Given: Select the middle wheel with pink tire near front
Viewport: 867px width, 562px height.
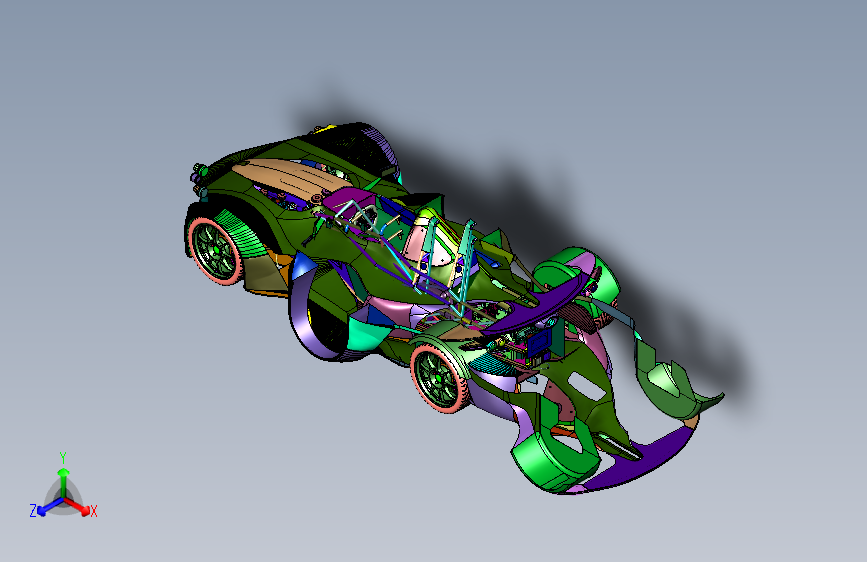Looking at the screenshot, I should pos(440,379).
